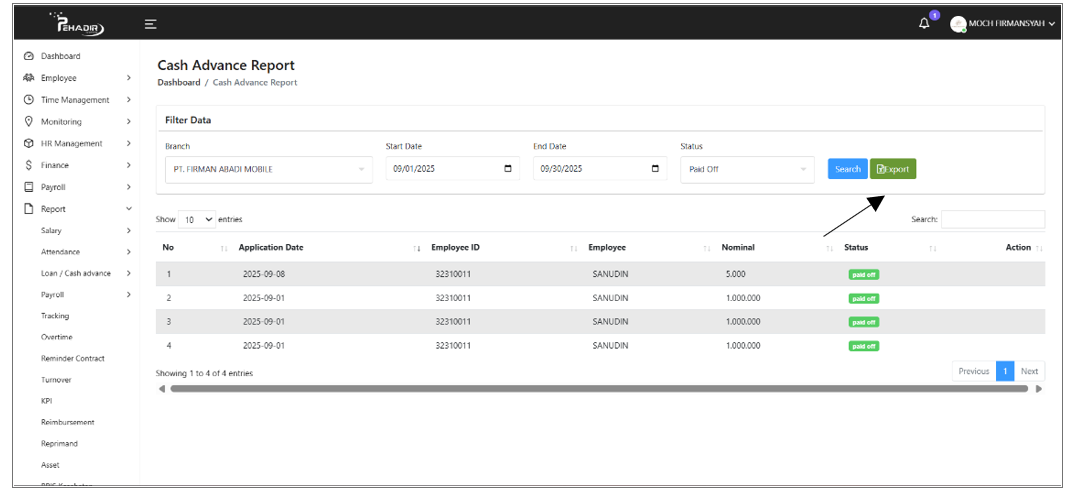Select Overtime report in sidebar
This screenshot has height=501, width=1072.
[x=57, y=337]
